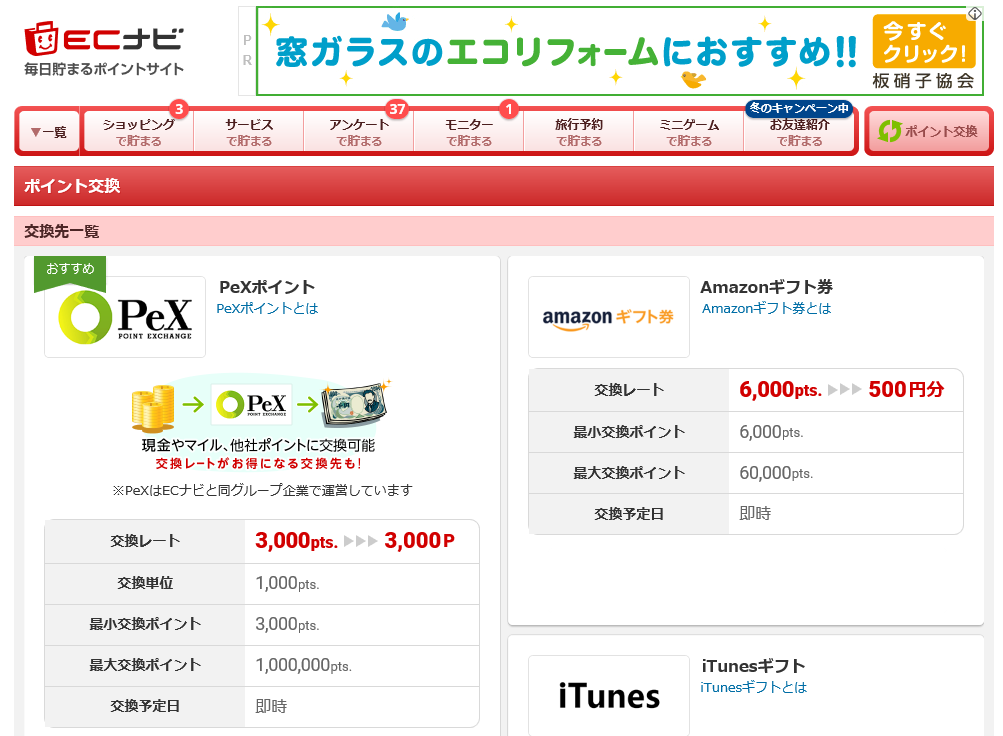Viewport: 1003px width, 736px height.
Task: Open the ショッピングで貯まる menu
Action: coord(139,132)
